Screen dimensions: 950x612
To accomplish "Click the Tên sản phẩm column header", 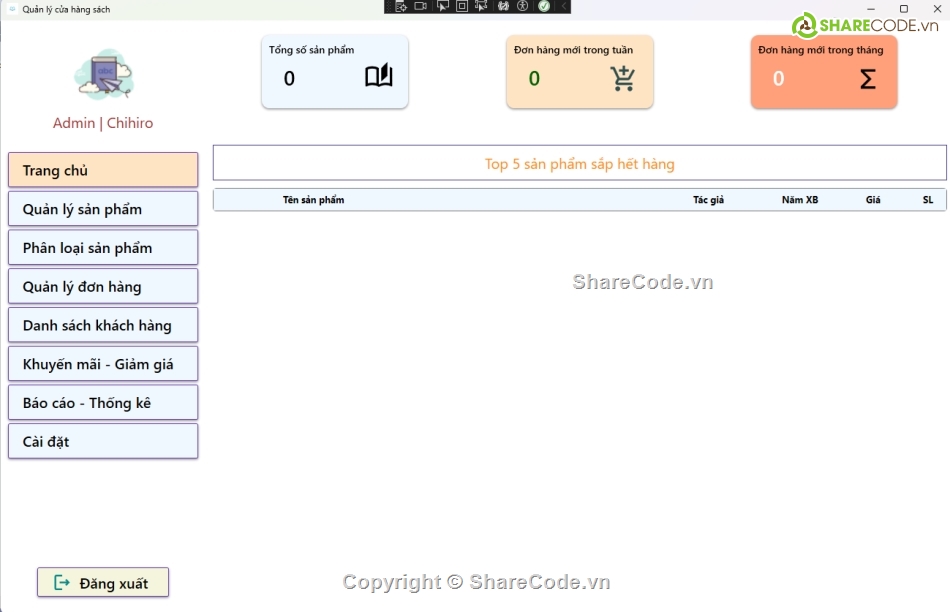I will coord(313,200).
